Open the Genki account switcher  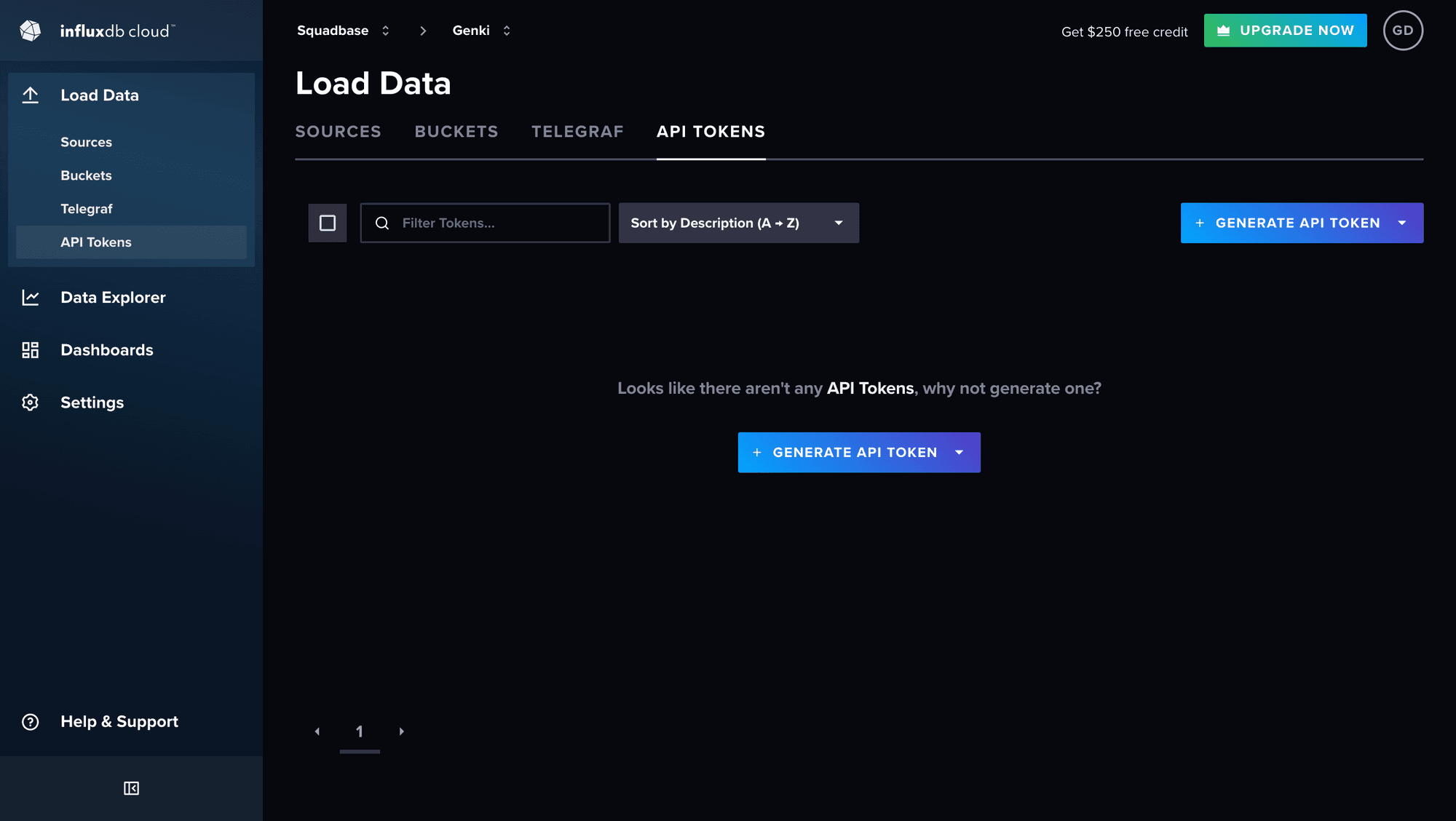coord(482,31)
